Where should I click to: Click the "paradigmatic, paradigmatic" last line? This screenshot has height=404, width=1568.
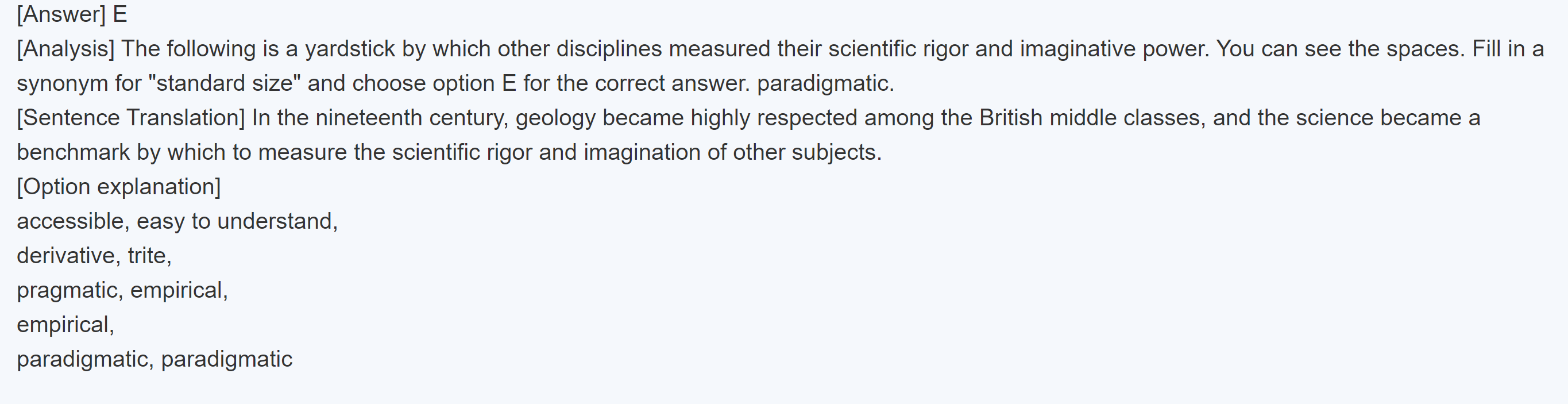[x=155, y=360]
